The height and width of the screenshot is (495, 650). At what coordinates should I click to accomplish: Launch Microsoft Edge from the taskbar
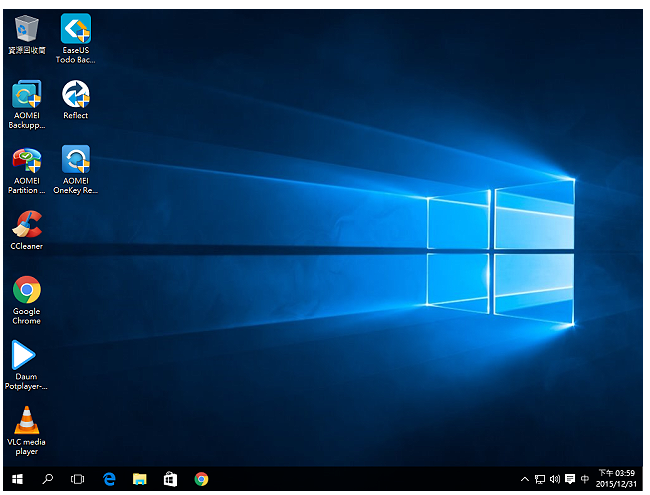[109, 479]
